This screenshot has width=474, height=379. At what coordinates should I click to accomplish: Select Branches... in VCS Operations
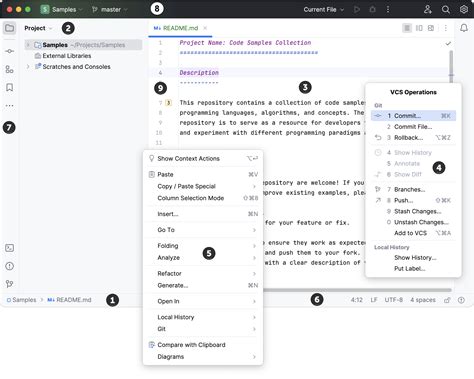pyautogui.click(x=413, y=189)
